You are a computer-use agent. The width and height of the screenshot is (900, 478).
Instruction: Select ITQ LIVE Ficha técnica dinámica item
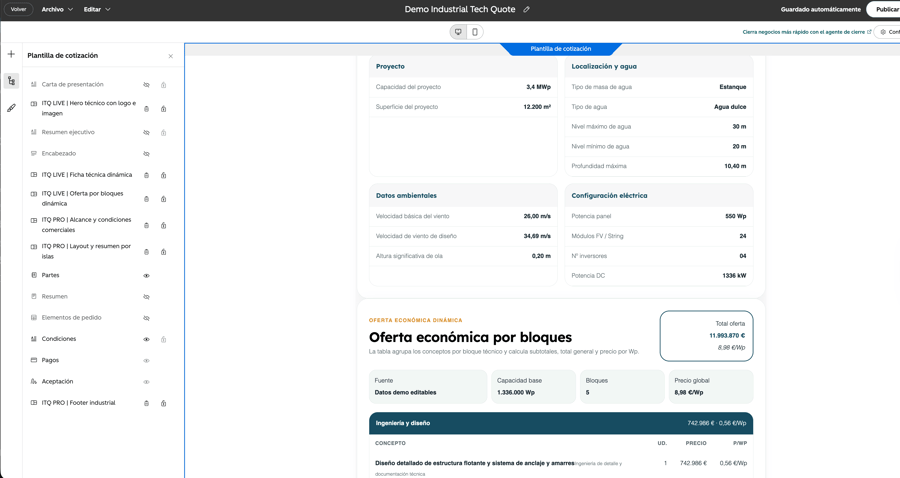[87, 175]
